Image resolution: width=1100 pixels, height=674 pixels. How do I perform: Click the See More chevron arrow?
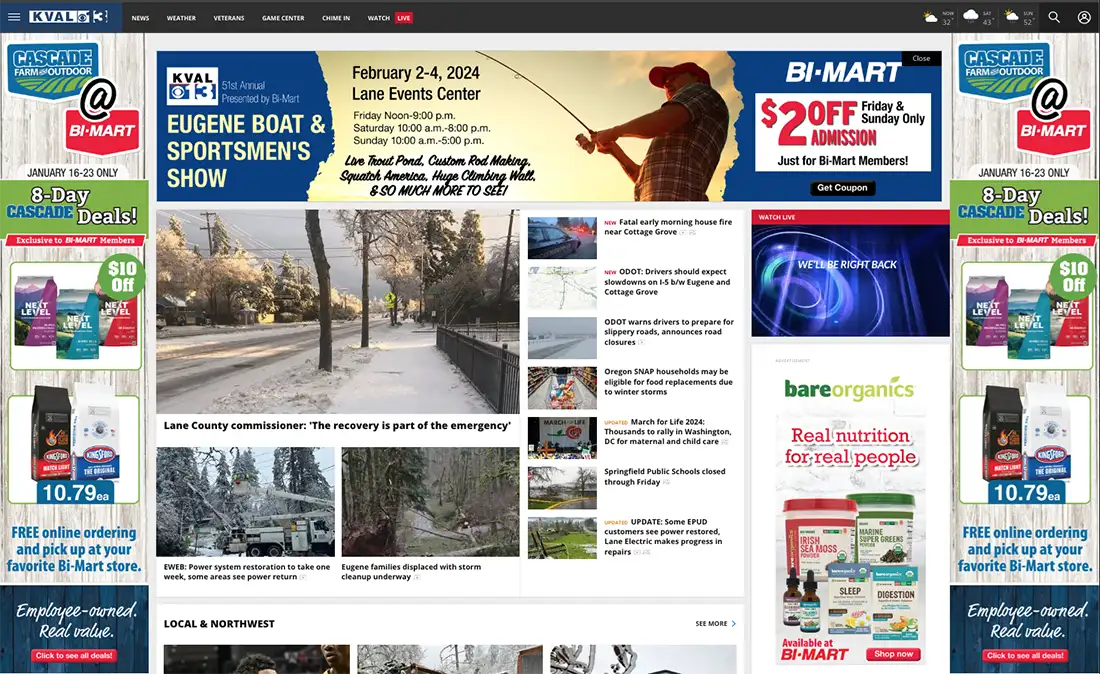point(734,624)
